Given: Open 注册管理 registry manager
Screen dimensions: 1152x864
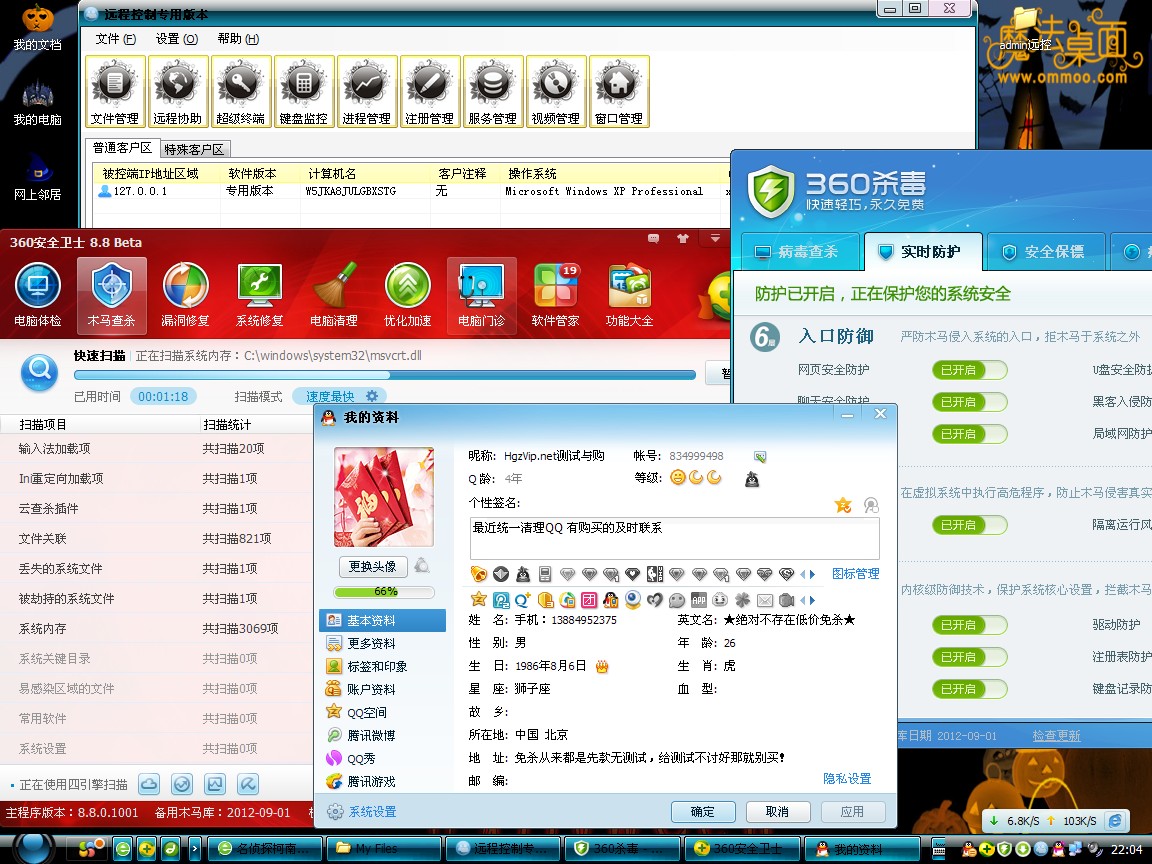Looking at the screenshot, I should (x=430, y=92).
